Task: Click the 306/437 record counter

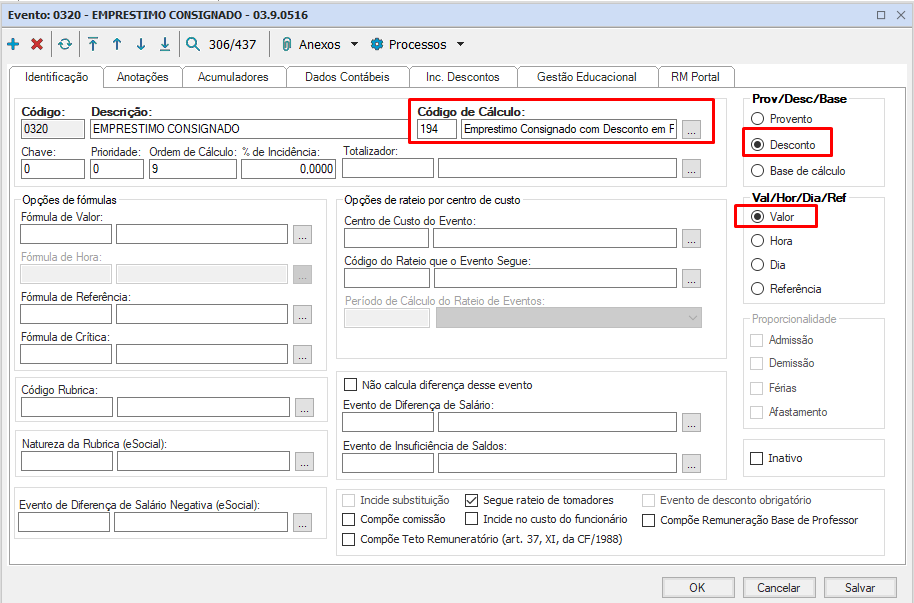Action: tap(233, 45)
